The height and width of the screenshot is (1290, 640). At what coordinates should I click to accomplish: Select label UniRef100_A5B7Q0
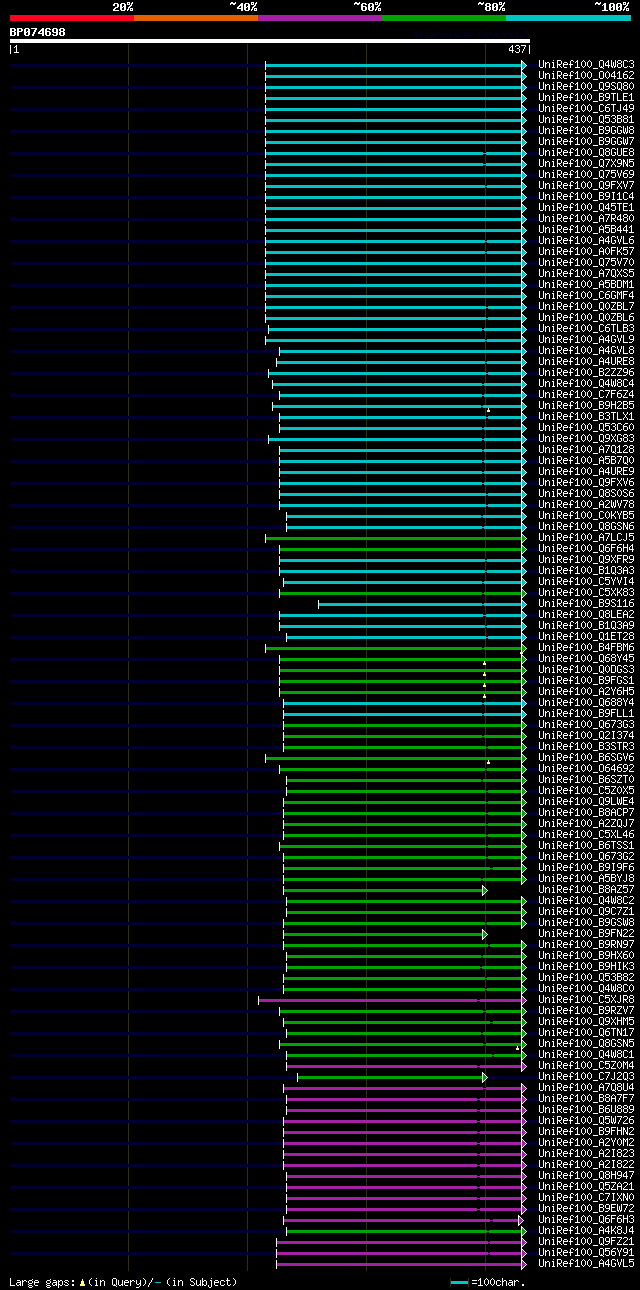tap(586, 460)
